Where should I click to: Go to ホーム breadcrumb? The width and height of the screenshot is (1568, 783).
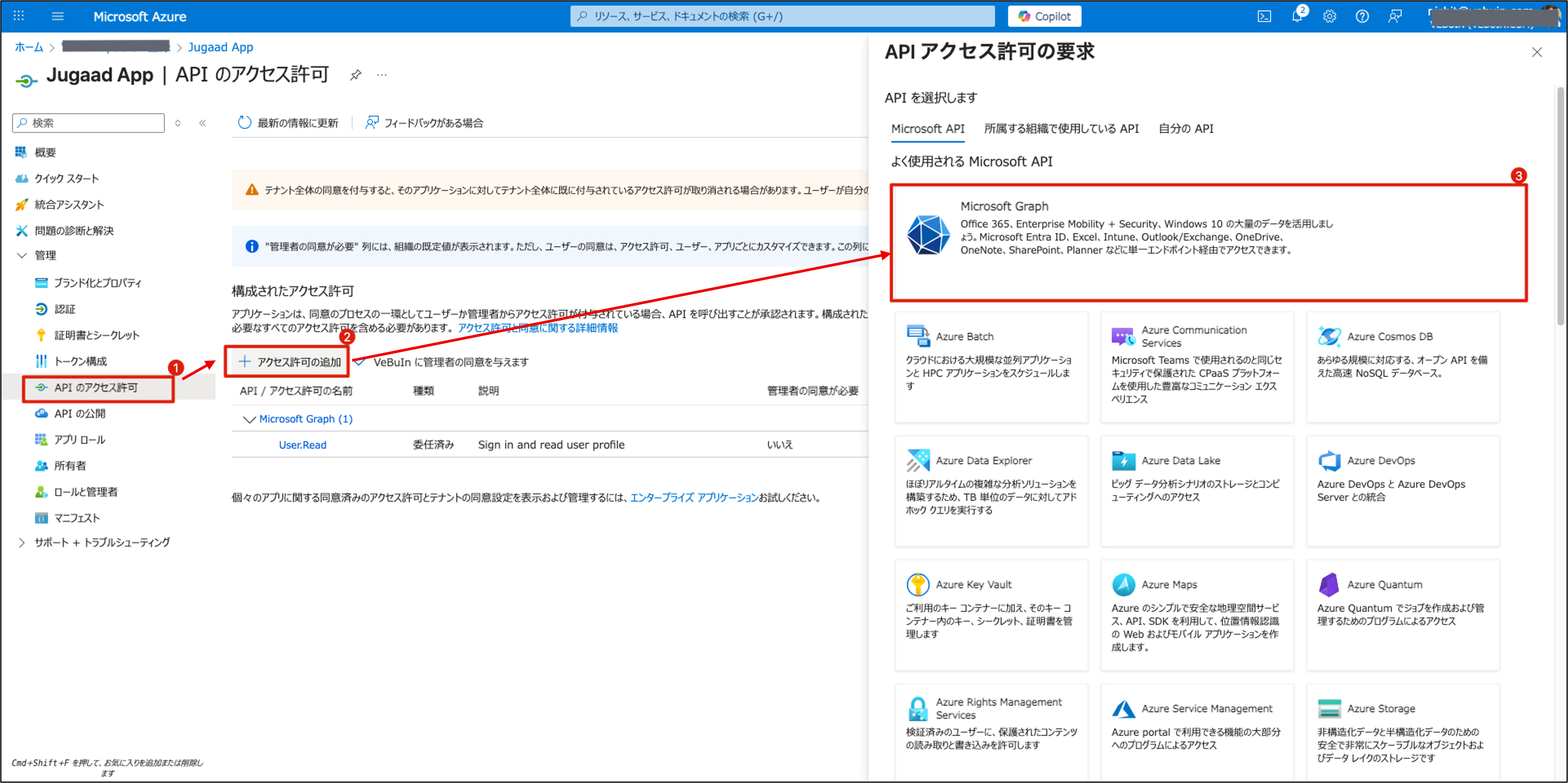pos(29,48)
